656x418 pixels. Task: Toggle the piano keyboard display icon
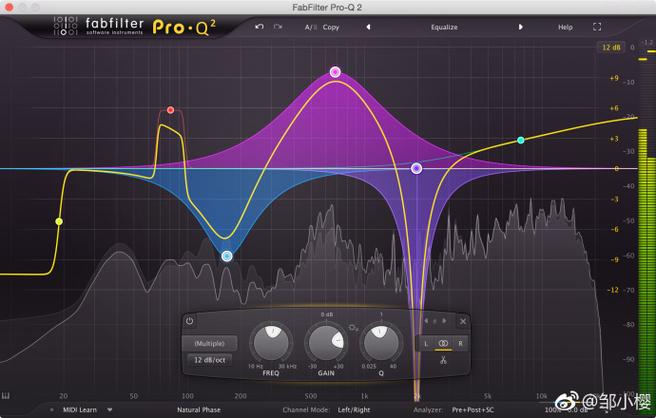coord(6,395)
